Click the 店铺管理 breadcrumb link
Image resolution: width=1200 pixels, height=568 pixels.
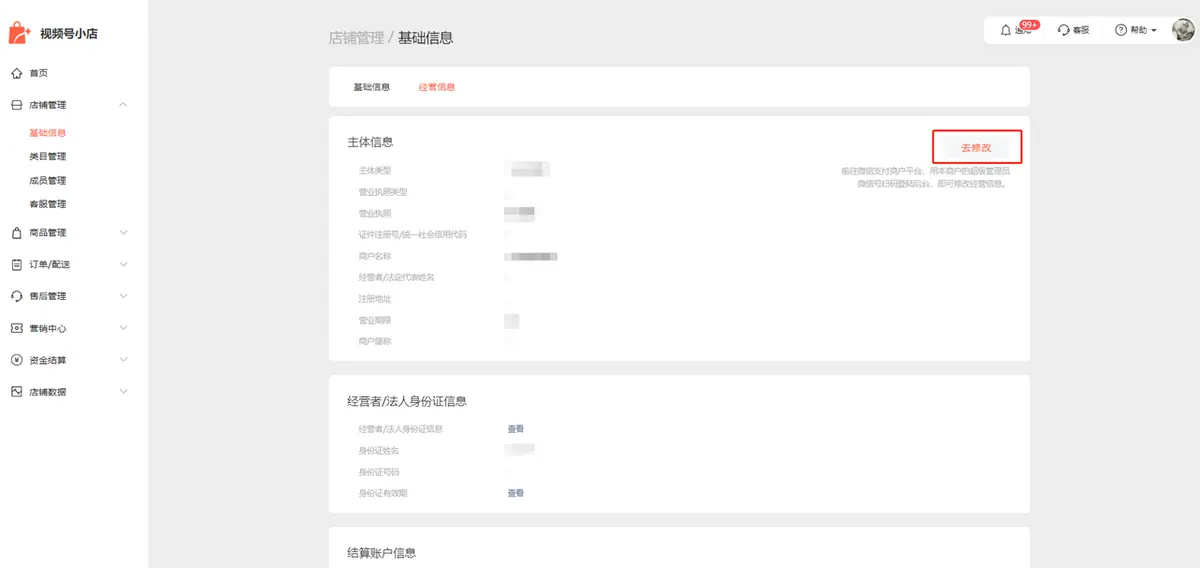[x=356, y=38]
